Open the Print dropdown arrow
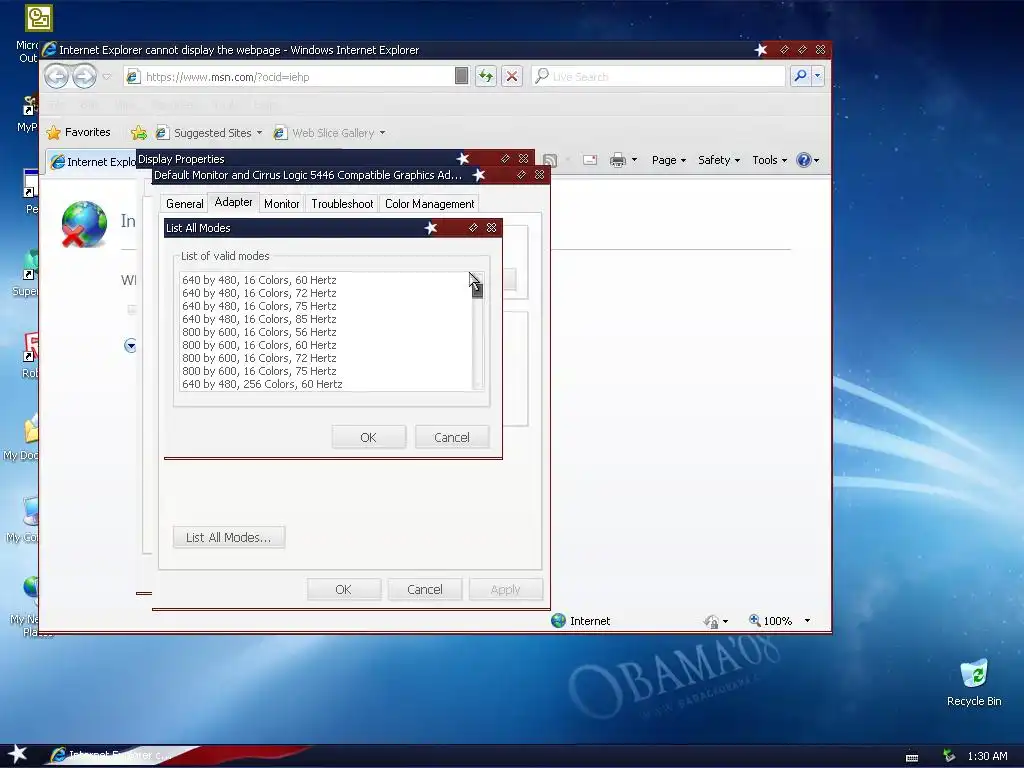Screen dimensions: 1024x768 (x=634, y=160)
